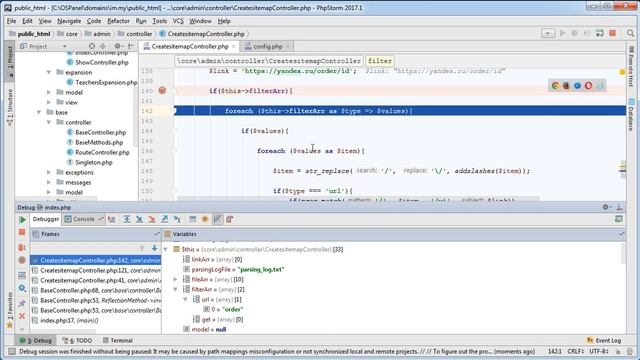Expand the exceptions folder
This screenshot has height=360, width=640.
coord(49,172)
